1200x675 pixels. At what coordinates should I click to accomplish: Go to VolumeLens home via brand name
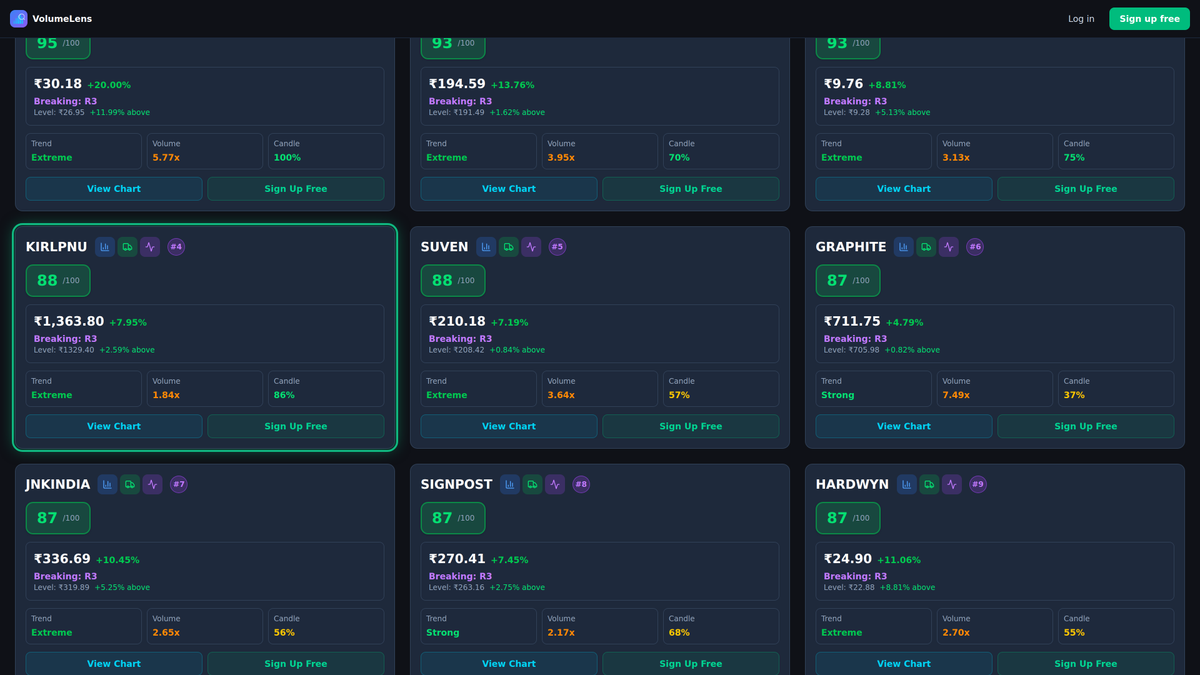62,19
